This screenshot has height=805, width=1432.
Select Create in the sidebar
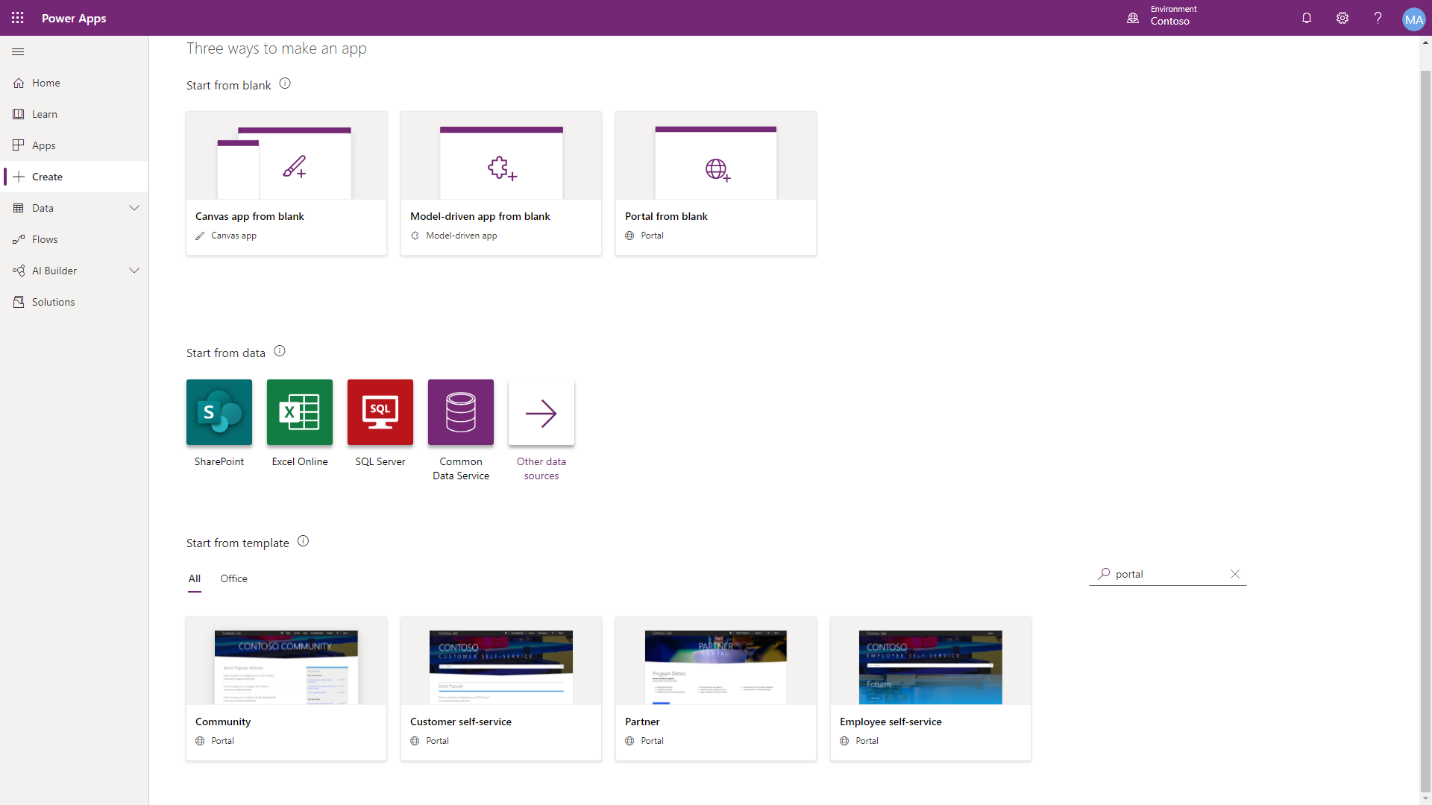click(75, 176)
